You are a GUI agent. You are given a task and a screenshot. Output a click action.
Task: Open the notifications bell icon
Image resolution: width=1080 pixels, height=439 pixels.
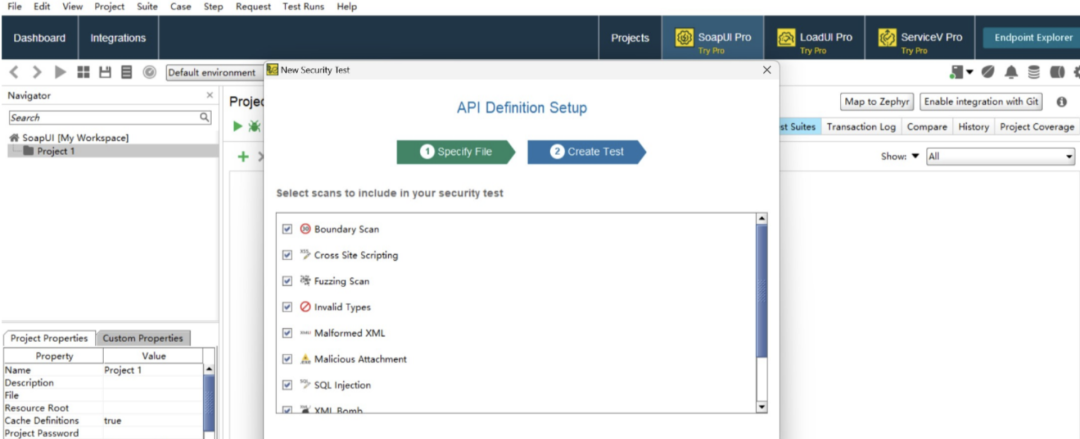tap(1011, 72)
